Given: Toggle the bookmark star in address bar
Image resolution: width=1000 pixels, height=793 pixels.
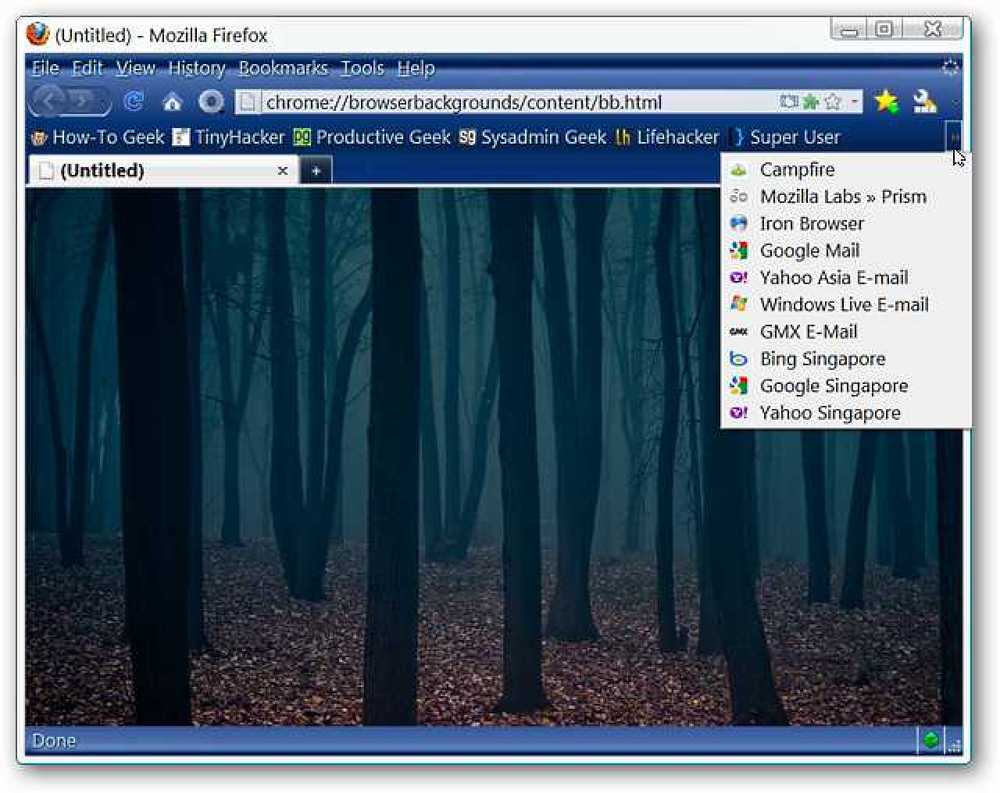Looking at the screenshot, I should (x=832, y=101).
